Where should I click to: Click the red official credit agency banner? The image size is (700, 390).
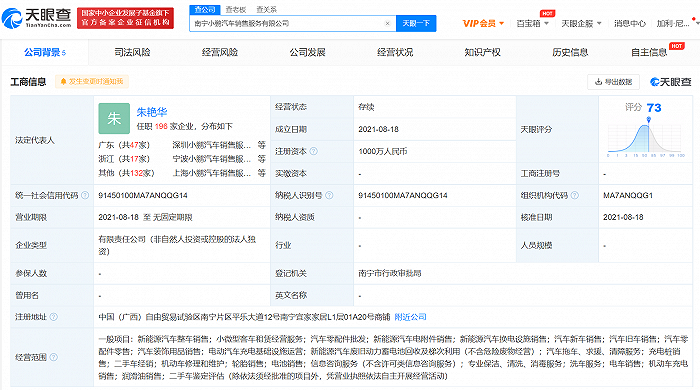[x=125, y=18]
